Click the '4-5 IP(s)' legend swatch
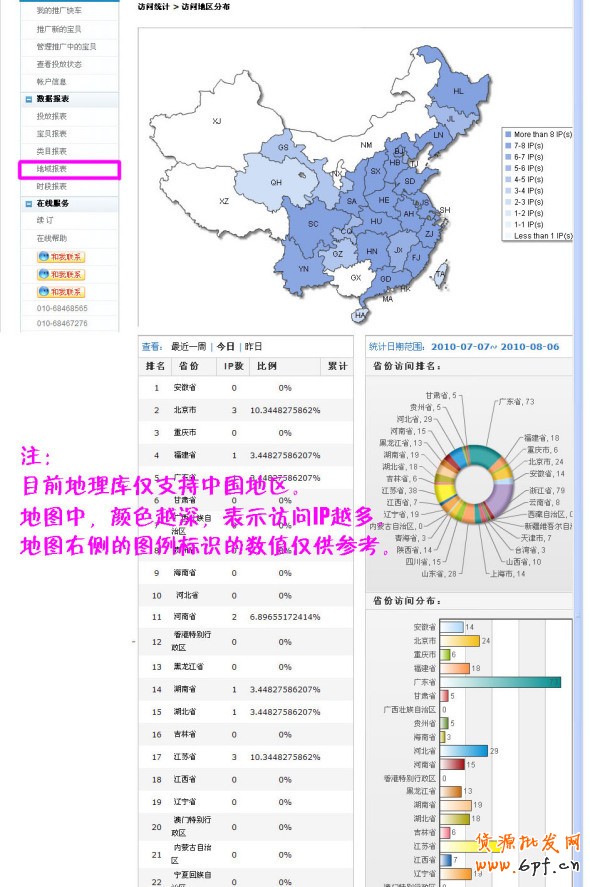Screen dimensions: 590x887 click(x=508, y=179)
